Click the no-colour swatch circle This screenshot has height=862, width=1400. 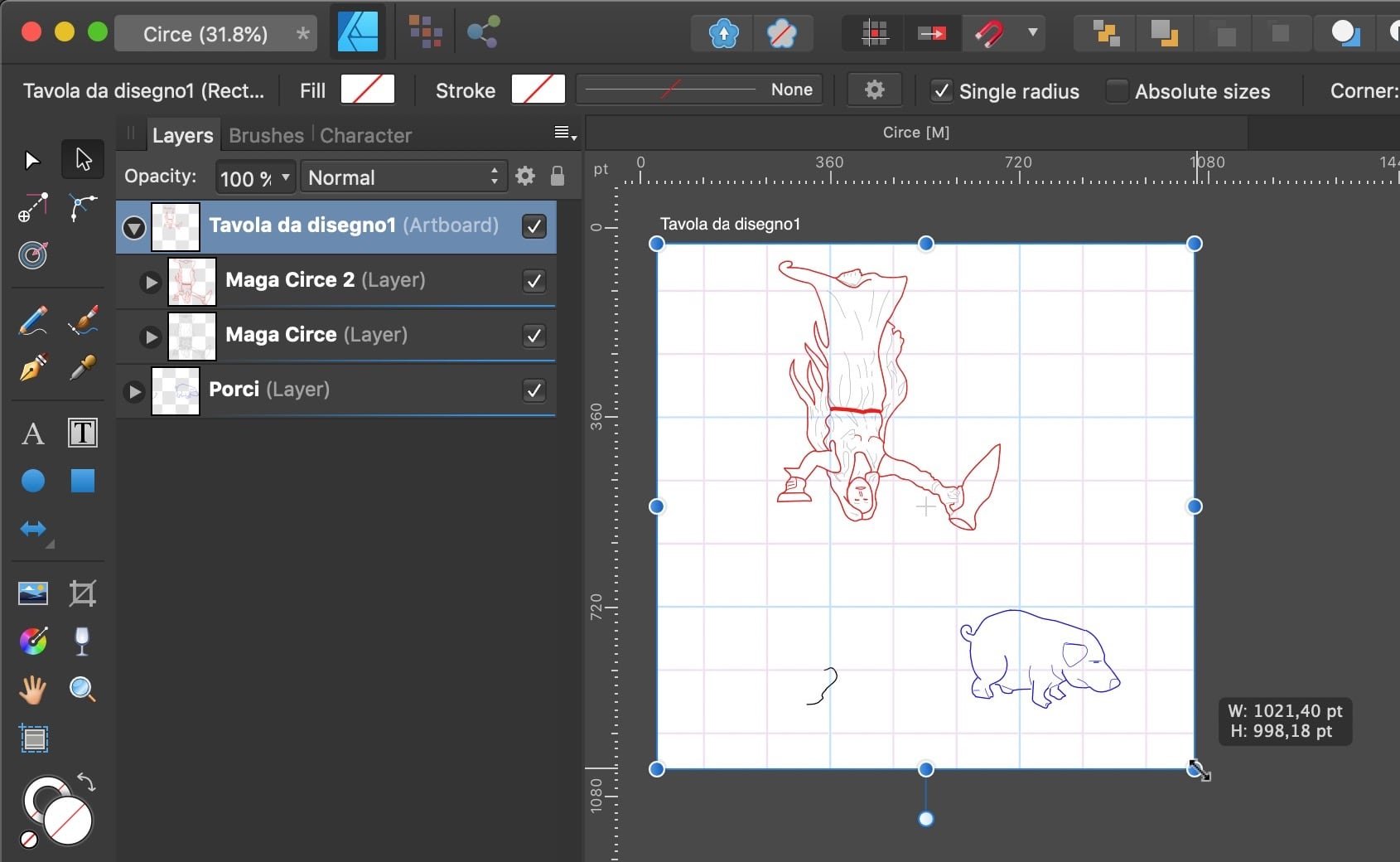pos(28,840)
